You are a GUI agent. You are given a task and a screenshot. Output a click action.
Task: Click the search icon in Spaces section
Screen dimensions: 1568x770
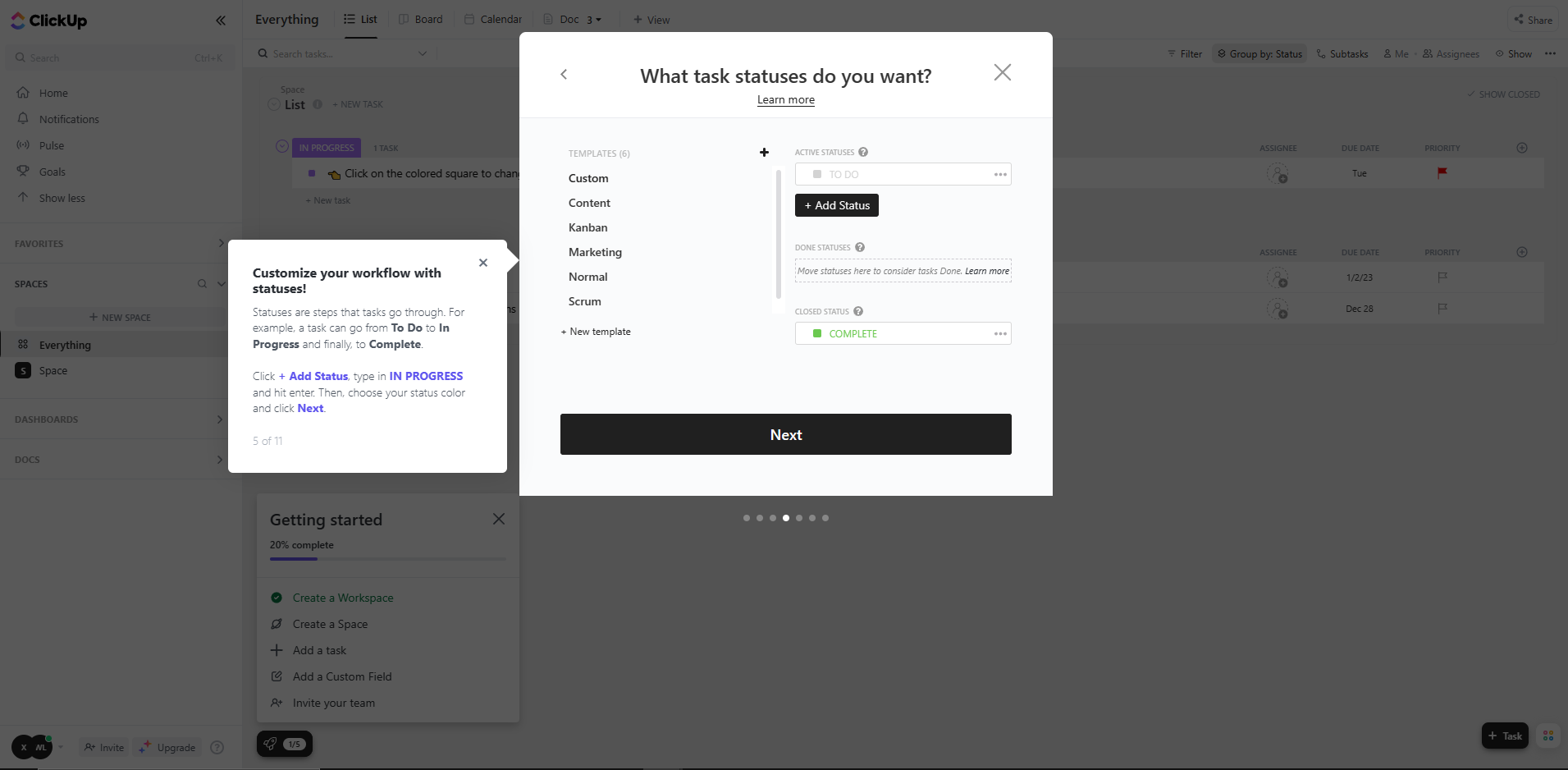202,284
